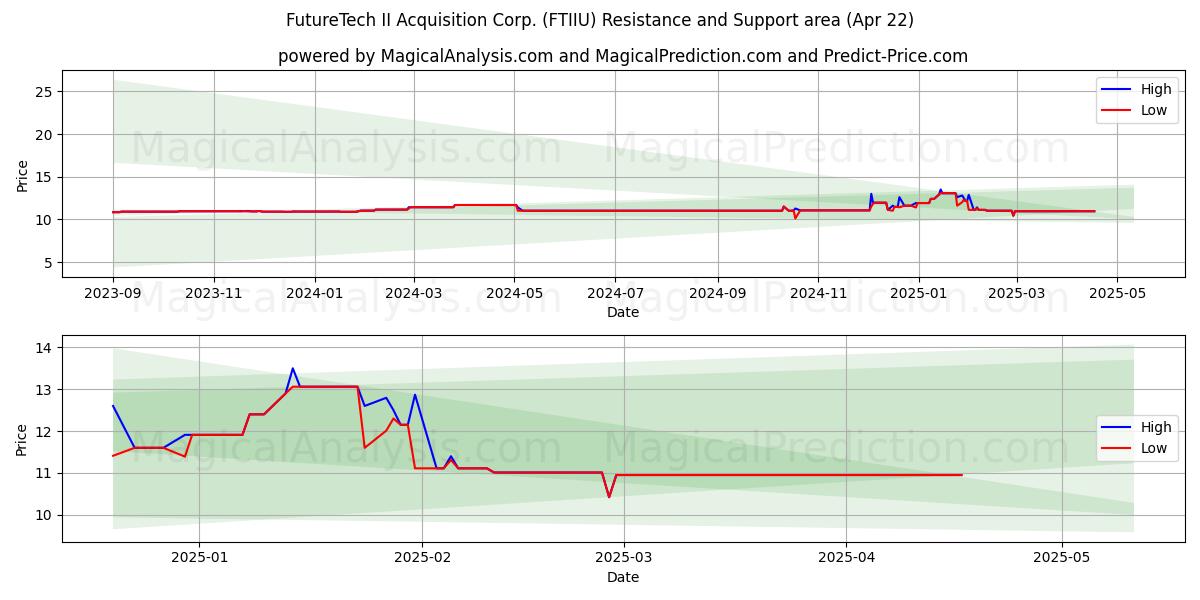Click the '25' price tick in the top chart
Viewport: 1200px width, 600px height.
(46, 92)
